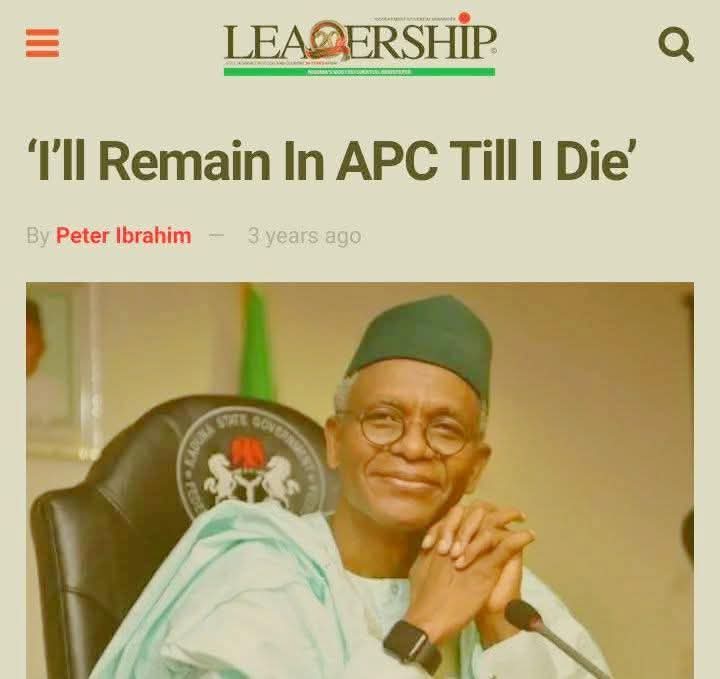This screenshot has height=679, width=720.
Task: Open search with the magnifier icon
Action: [x=676, y=44]
